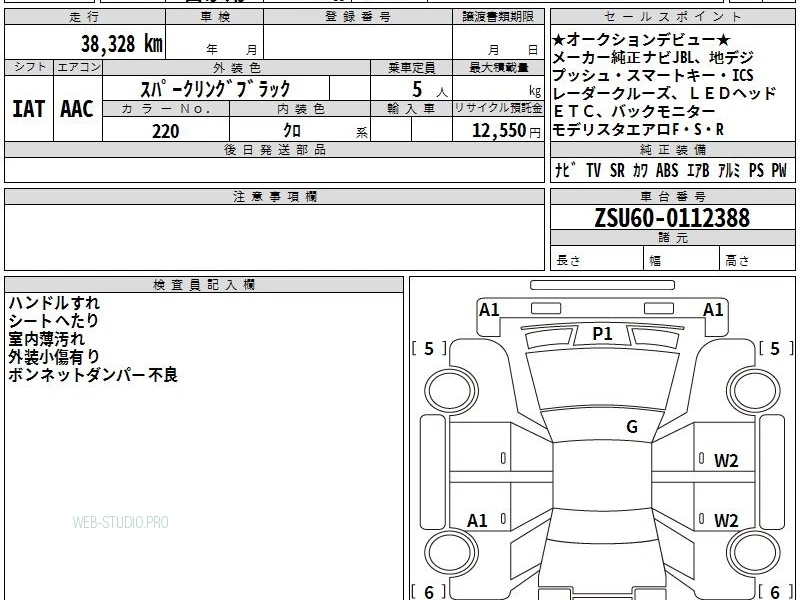
Task: Click the 譲渡書類期限 header
Action: point(498,17)
